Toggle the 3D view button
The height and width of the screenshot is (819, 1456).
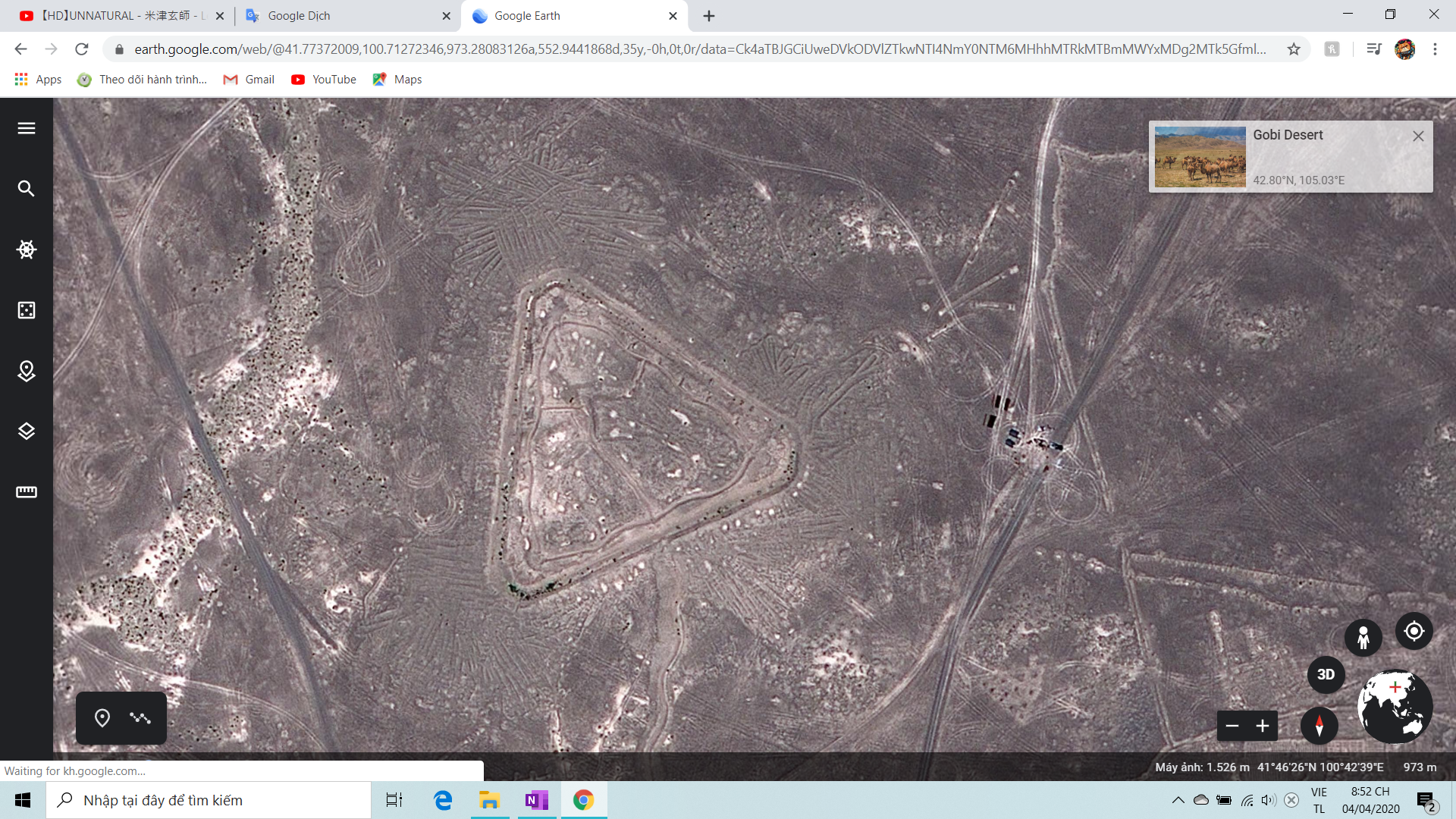(x=1326, y=674)
